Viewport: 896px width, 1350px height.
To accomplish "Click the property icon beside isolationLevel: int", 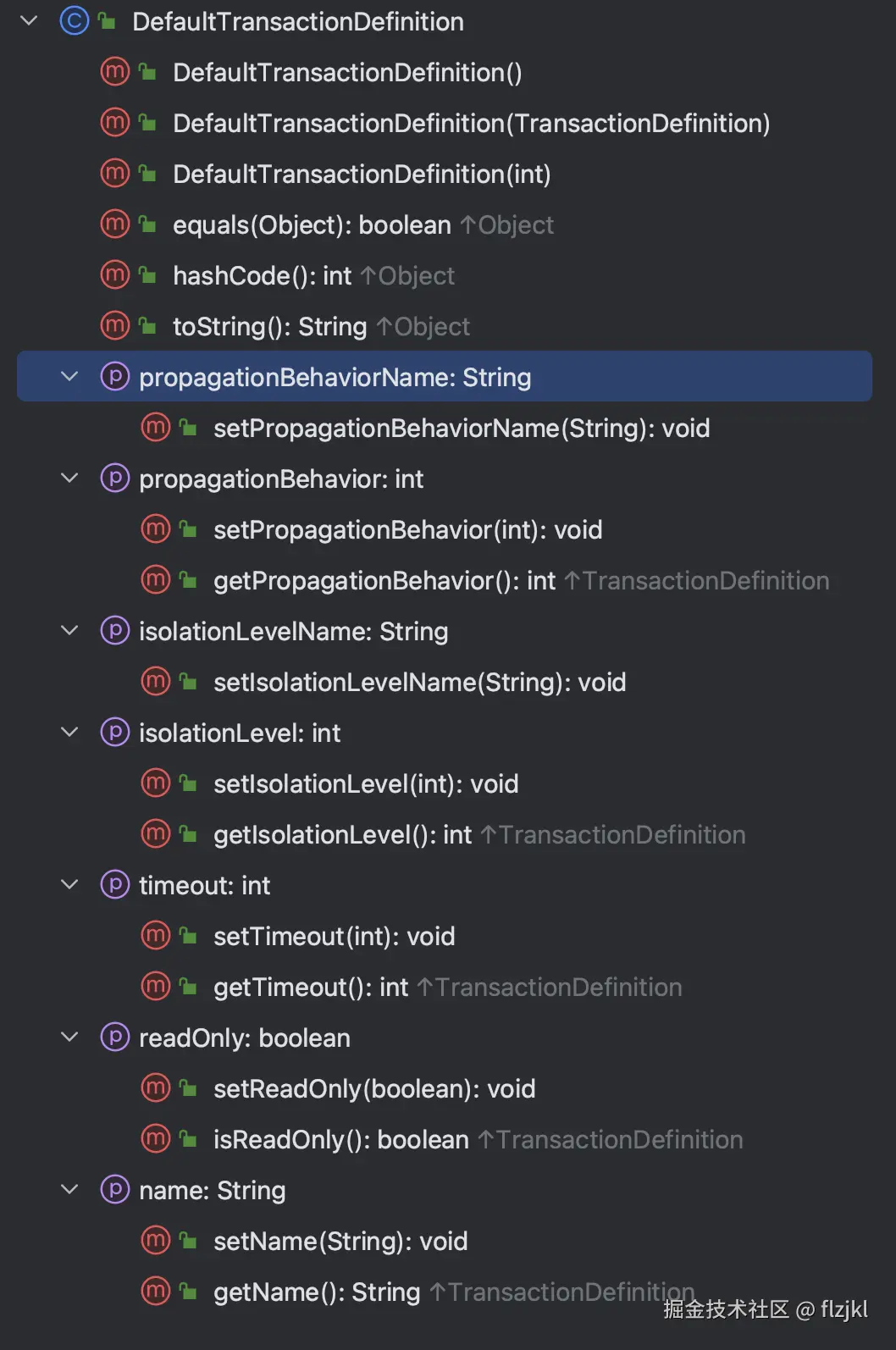I will click(x=114, y=733).
